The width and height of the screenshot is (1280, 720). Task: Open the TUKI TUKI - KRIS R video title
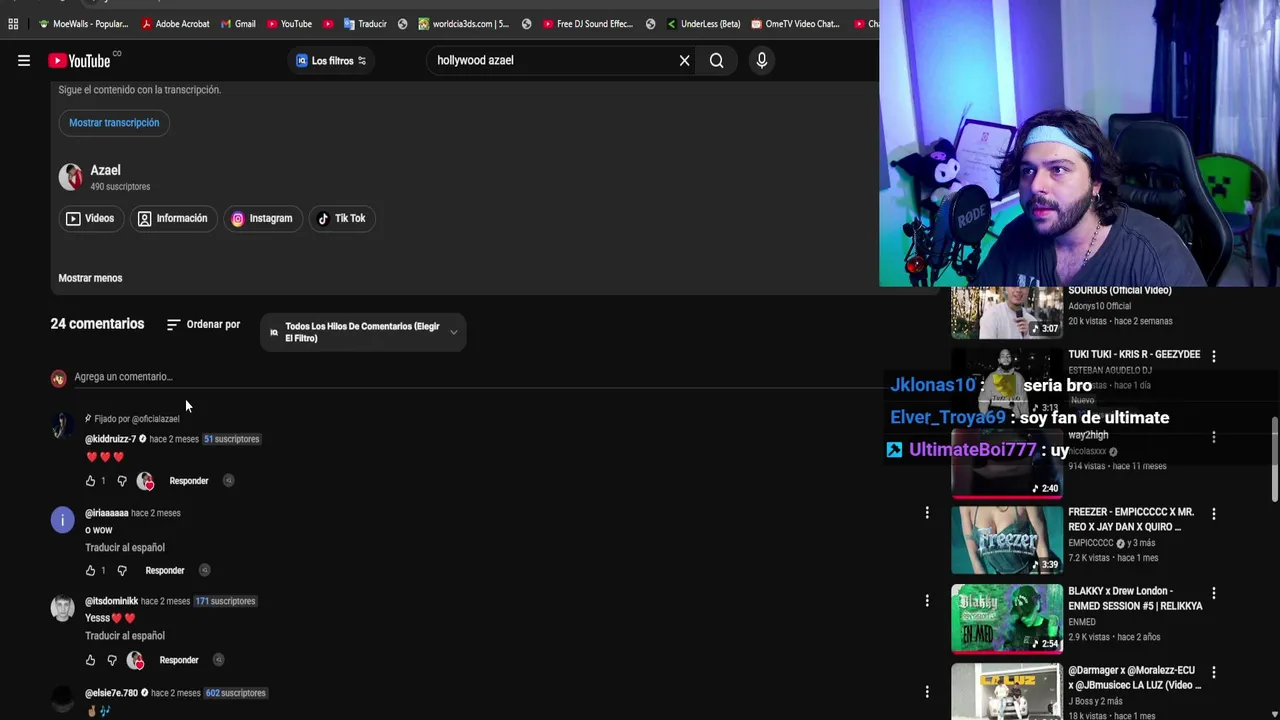(x=1134, y=354)
